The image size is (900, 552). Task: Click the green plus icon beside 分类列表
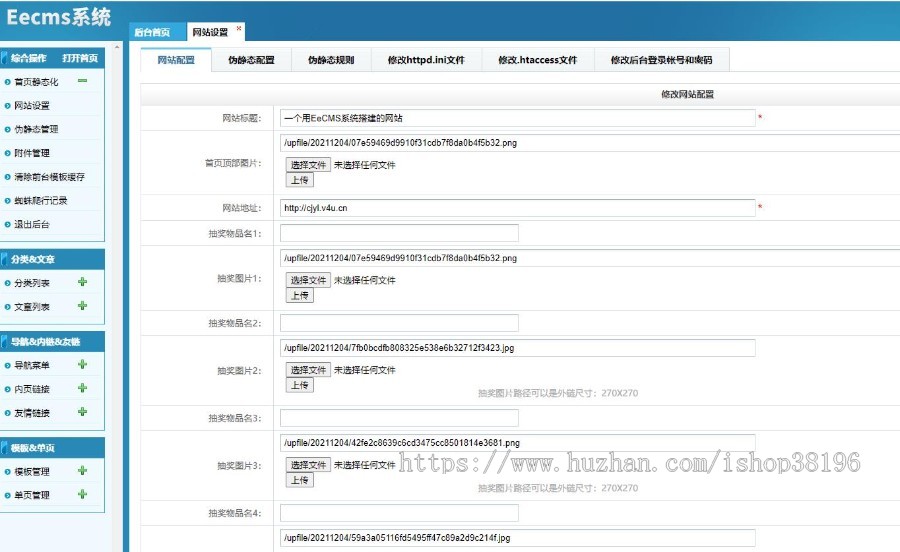pyautogui.click(x=83, y=282)
